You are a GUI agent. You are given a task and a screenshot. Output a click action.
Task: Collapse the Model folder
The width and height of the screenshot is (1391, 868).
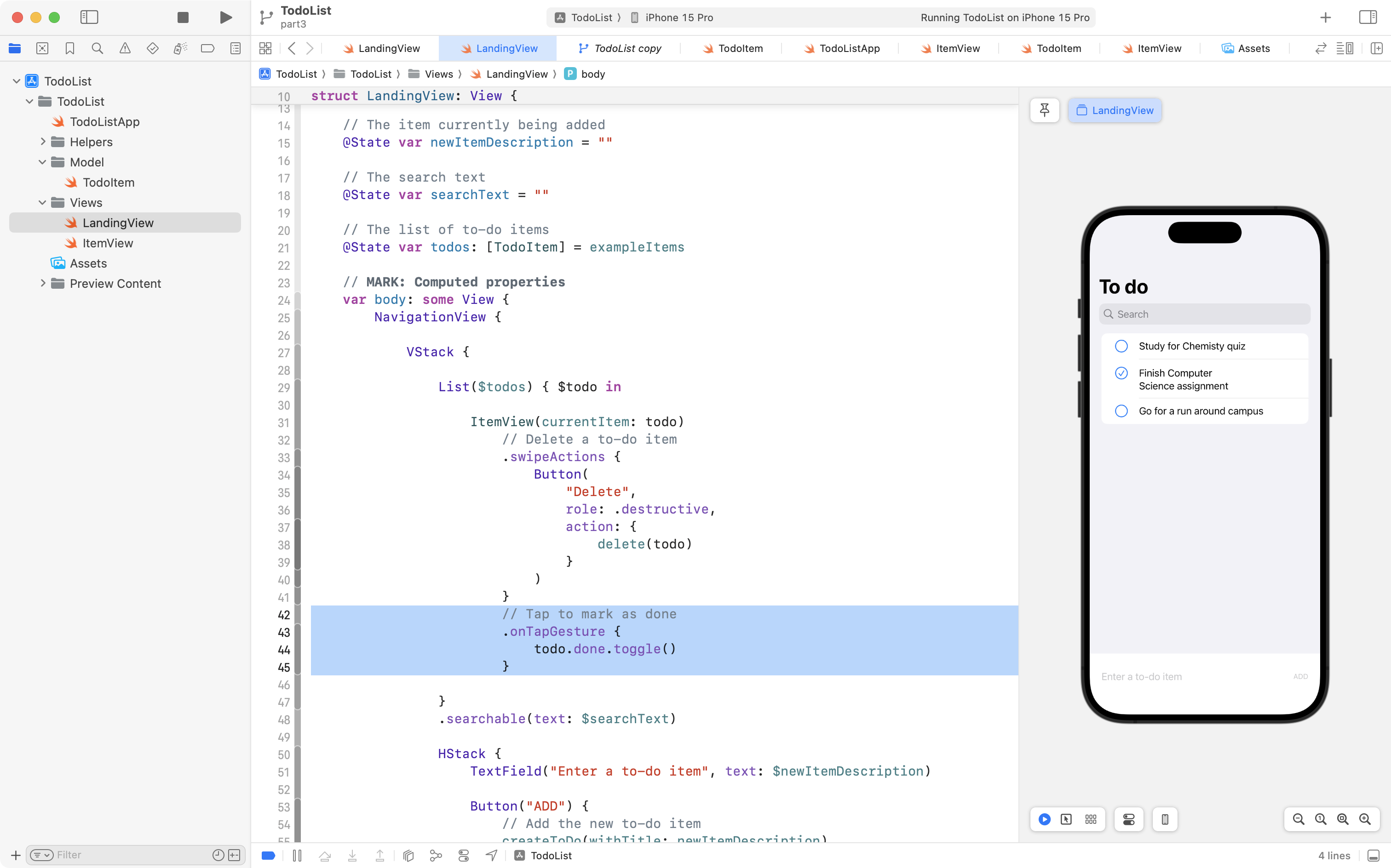(x=42, y=162)
